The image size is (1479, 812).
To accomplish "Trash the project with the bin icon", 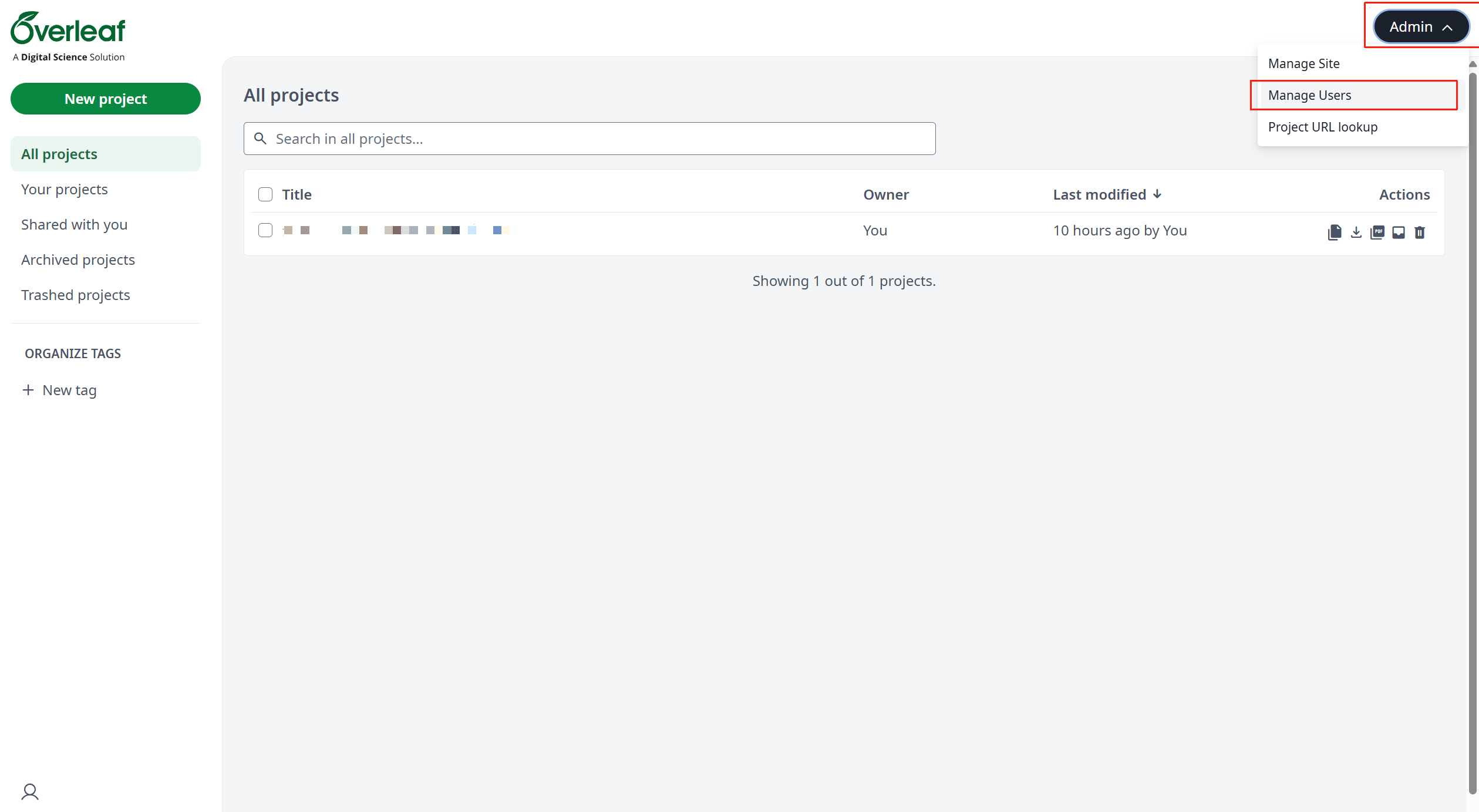I will click(x=1420, y=233).
